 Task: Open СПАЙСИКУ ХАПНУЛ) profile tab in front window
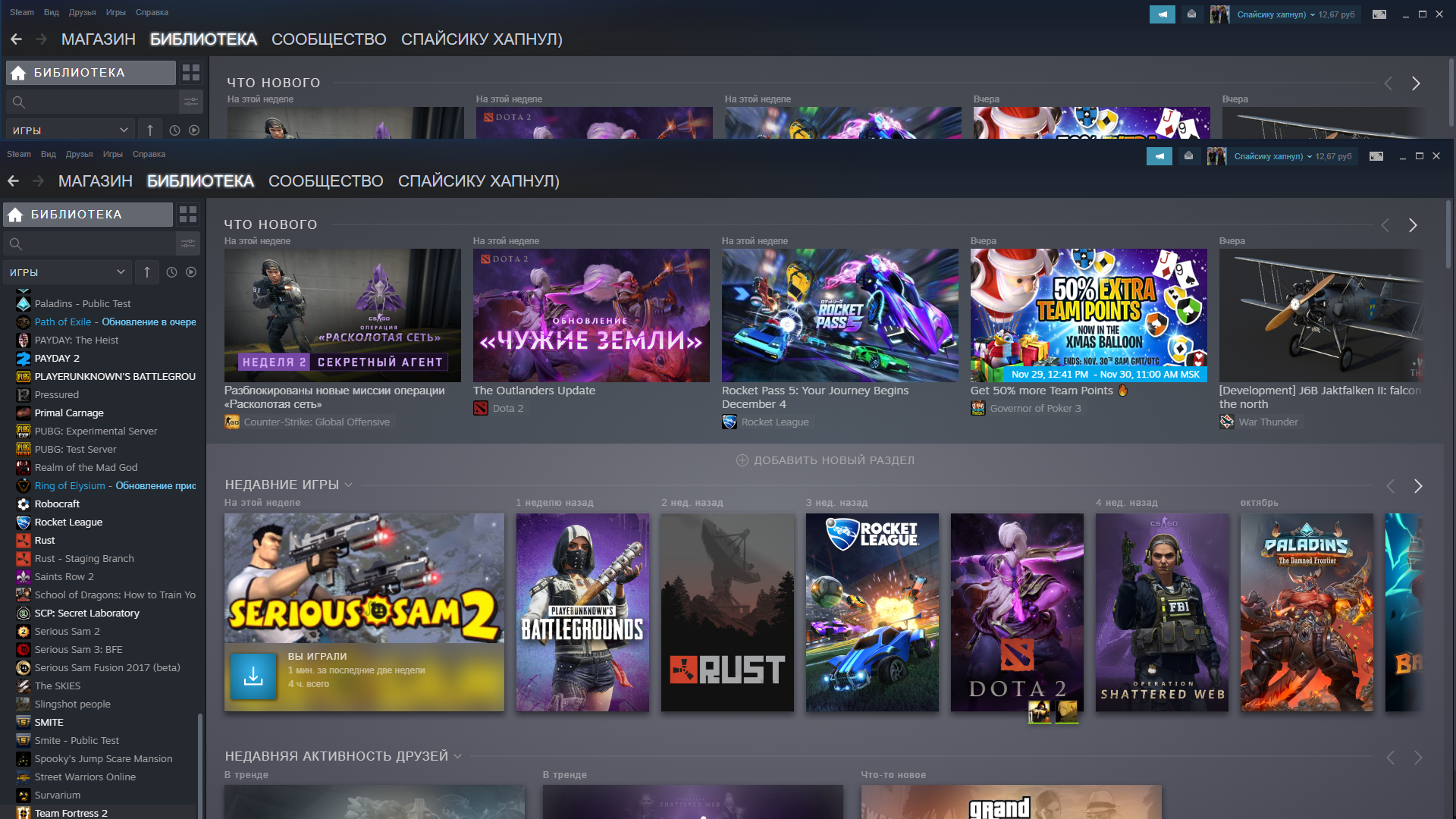[479, 181]
